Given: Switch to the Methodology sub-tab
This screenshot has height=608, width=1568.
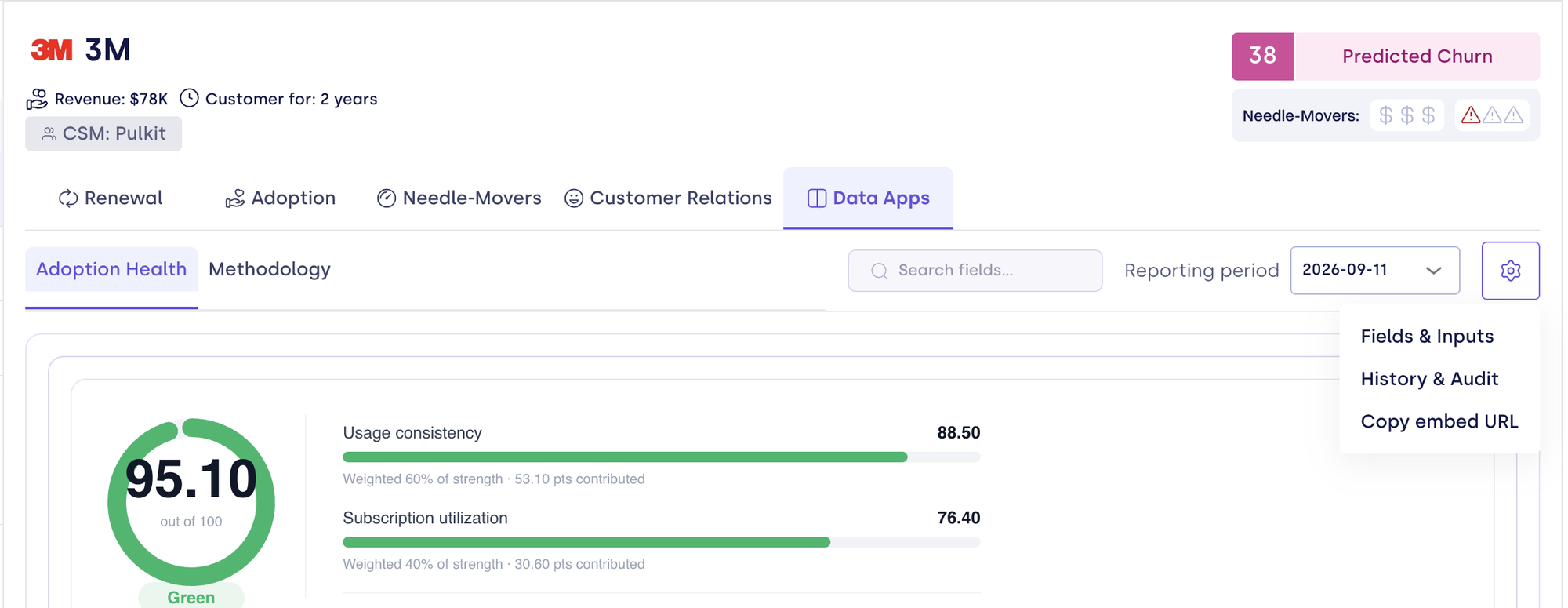Looking at the screenshot, I should coord(270,269).
